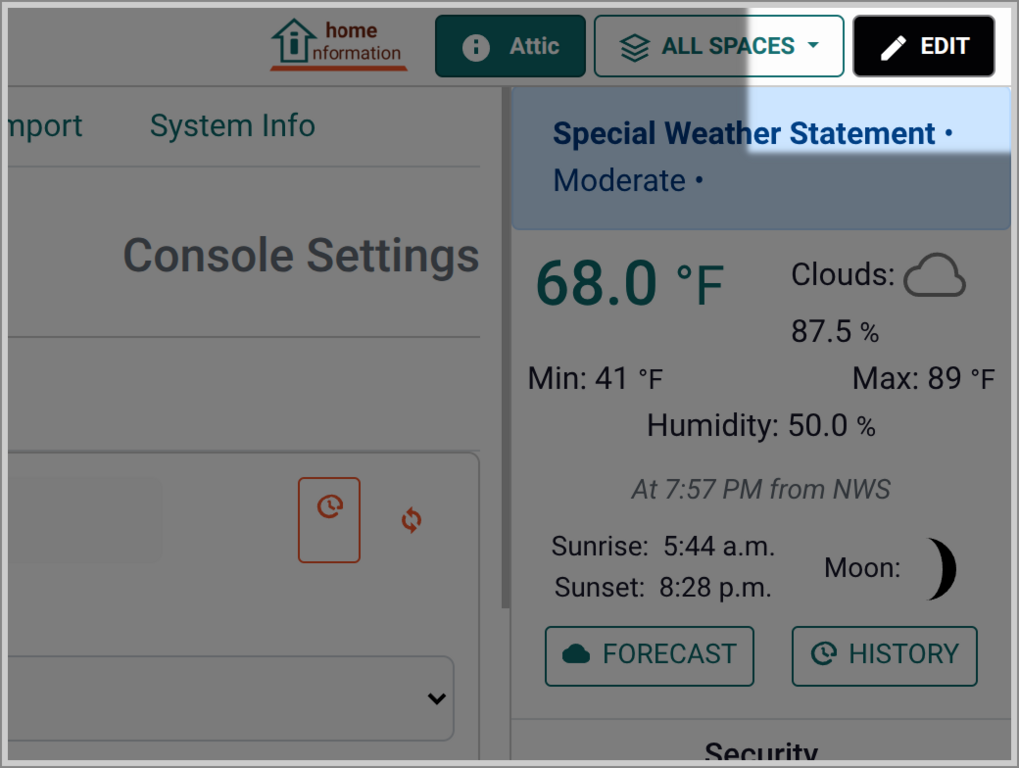The height and width of the screenshot is (768, 1019).
Task: Click the EDIT button
Action: (923, 46)
